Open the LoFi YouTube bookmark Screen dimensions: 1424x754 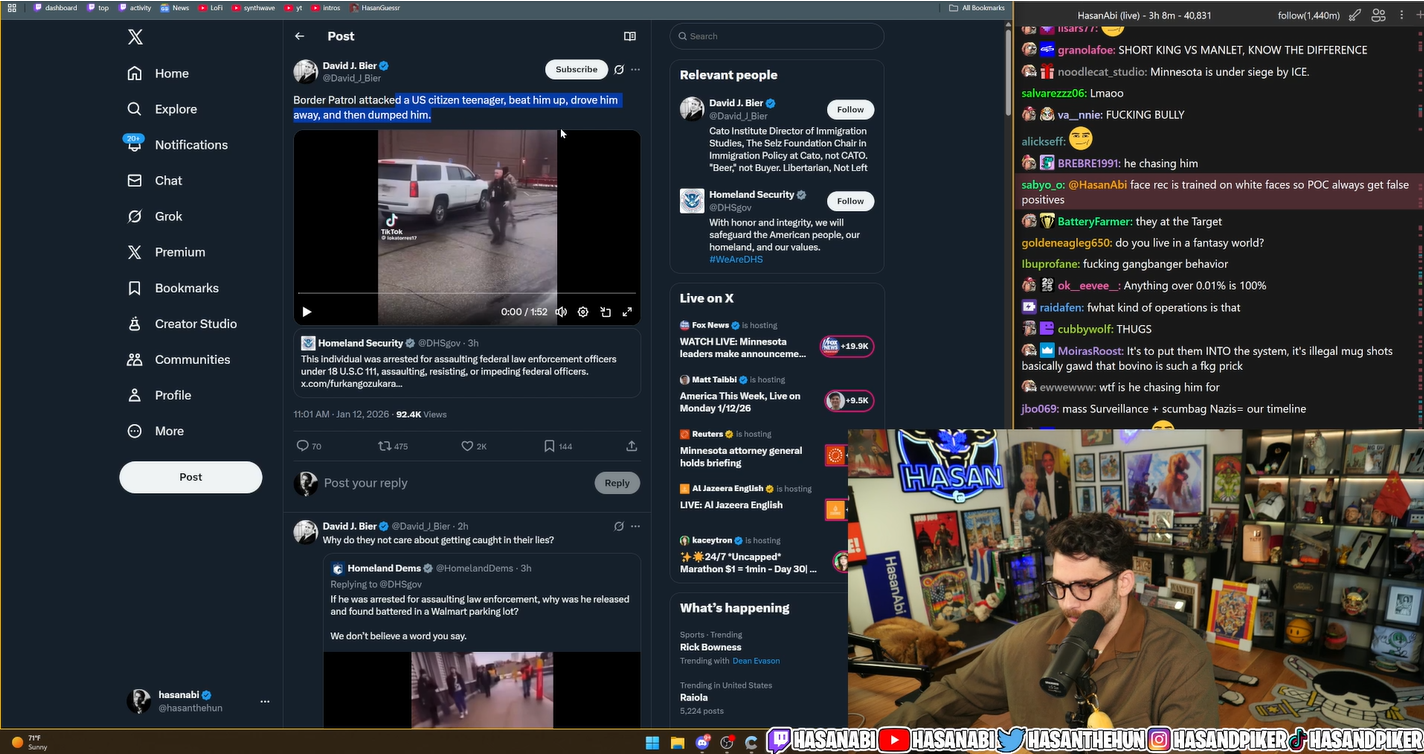(211, 7)
